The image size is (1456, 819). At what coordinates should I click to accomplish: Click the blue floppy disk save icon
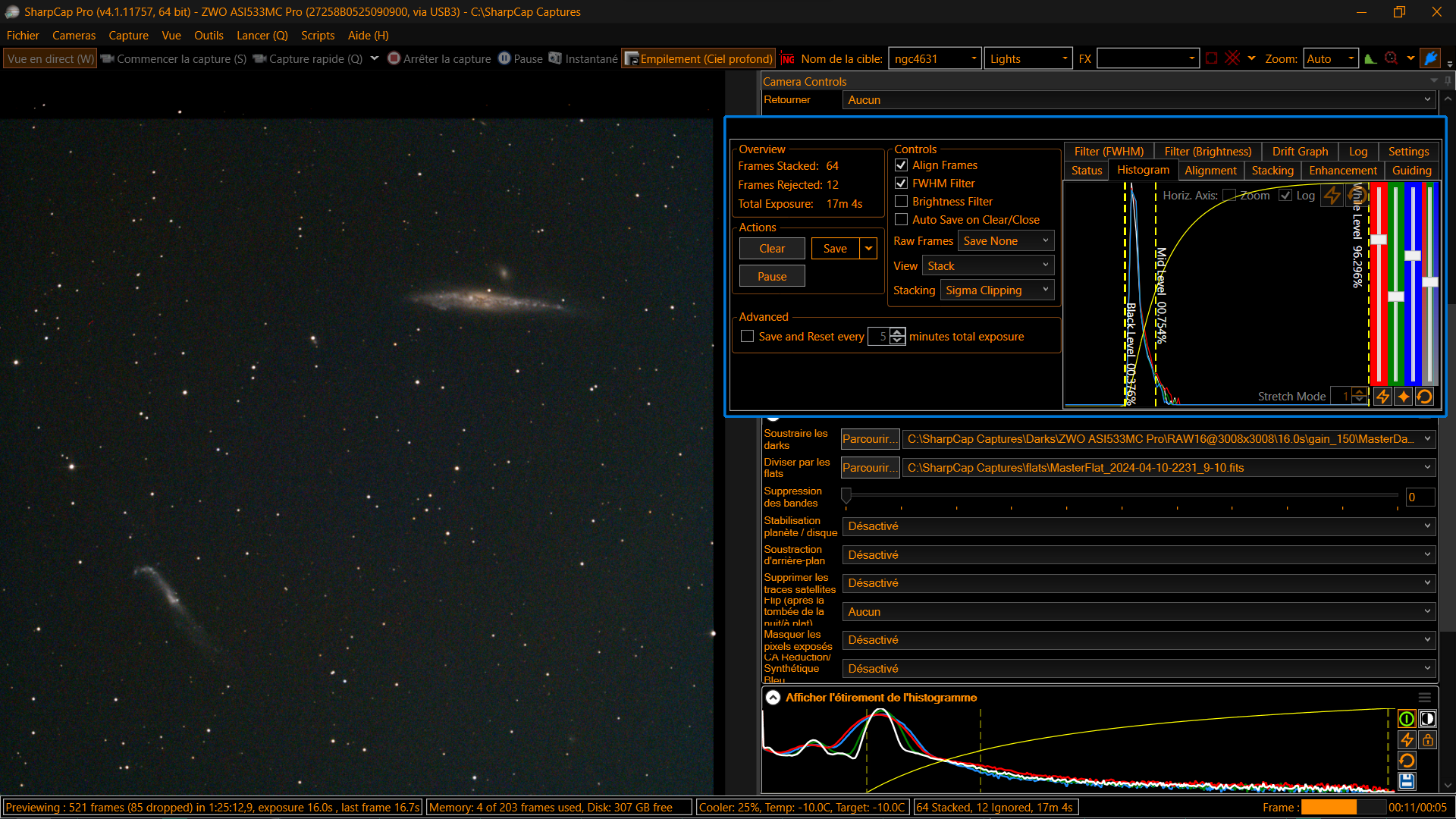1407,781
